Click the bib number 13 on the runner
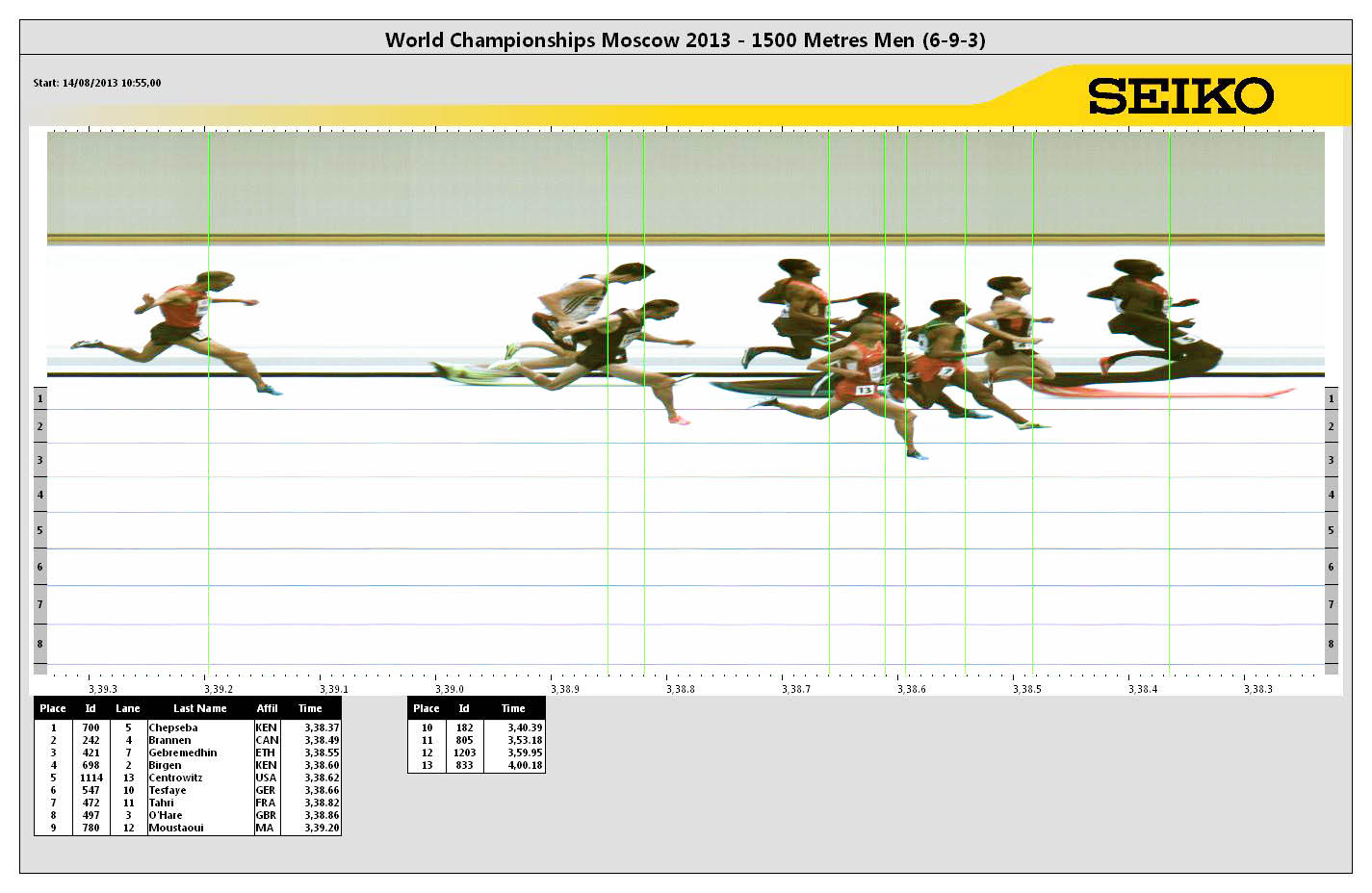 [864, 390]
